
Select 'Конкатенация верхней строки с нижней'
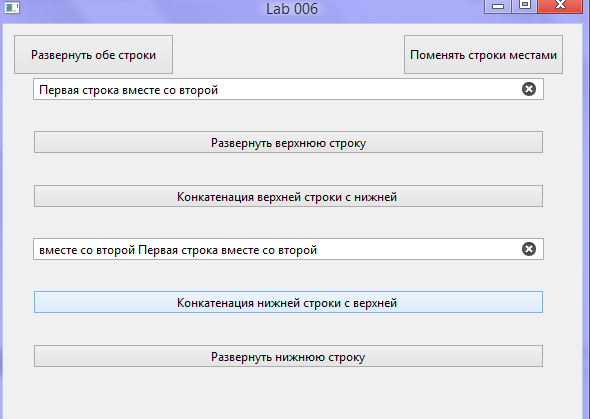coord(288,196)
